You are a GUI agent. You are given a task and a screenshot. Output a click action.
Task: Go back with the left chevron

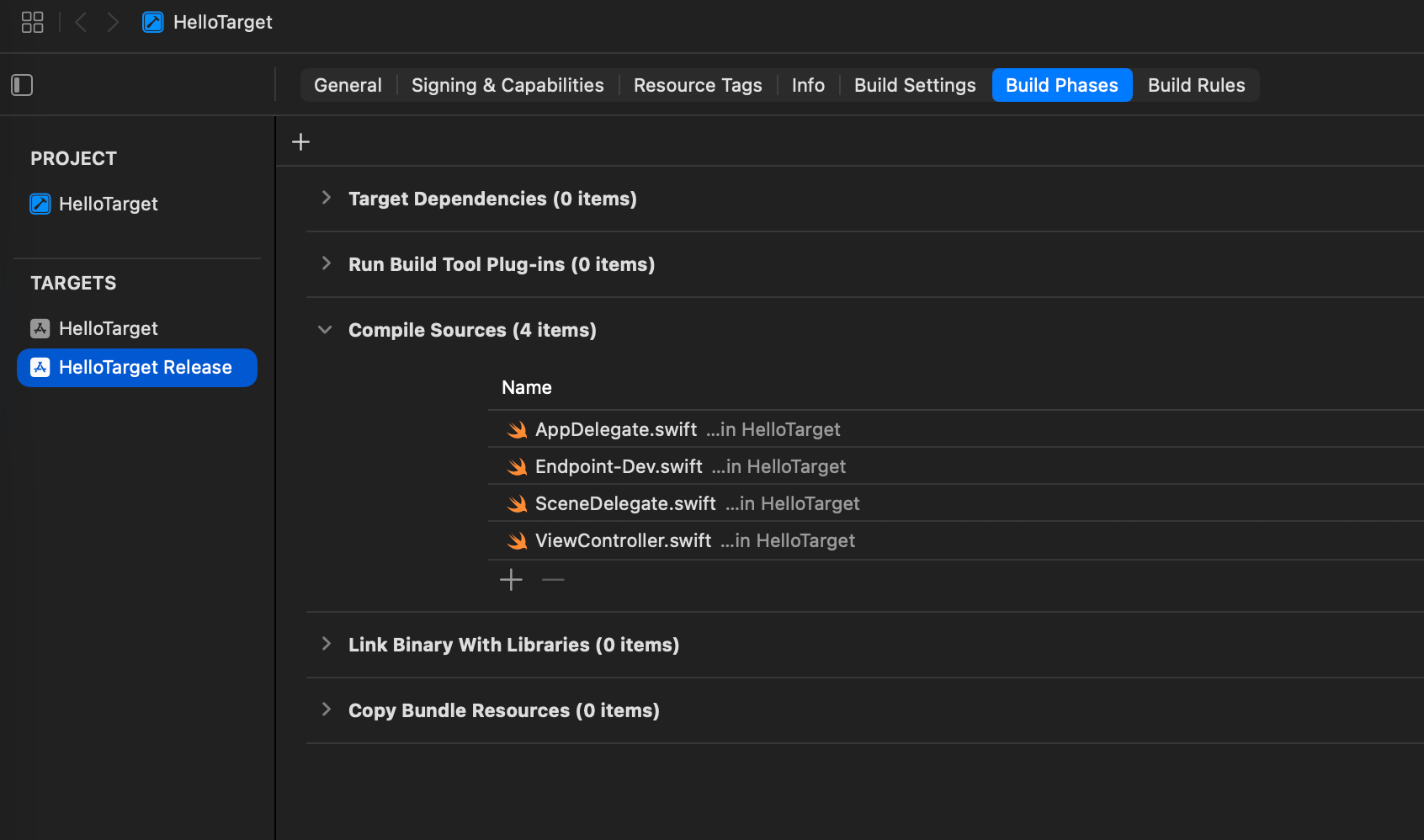click(82, 22)
